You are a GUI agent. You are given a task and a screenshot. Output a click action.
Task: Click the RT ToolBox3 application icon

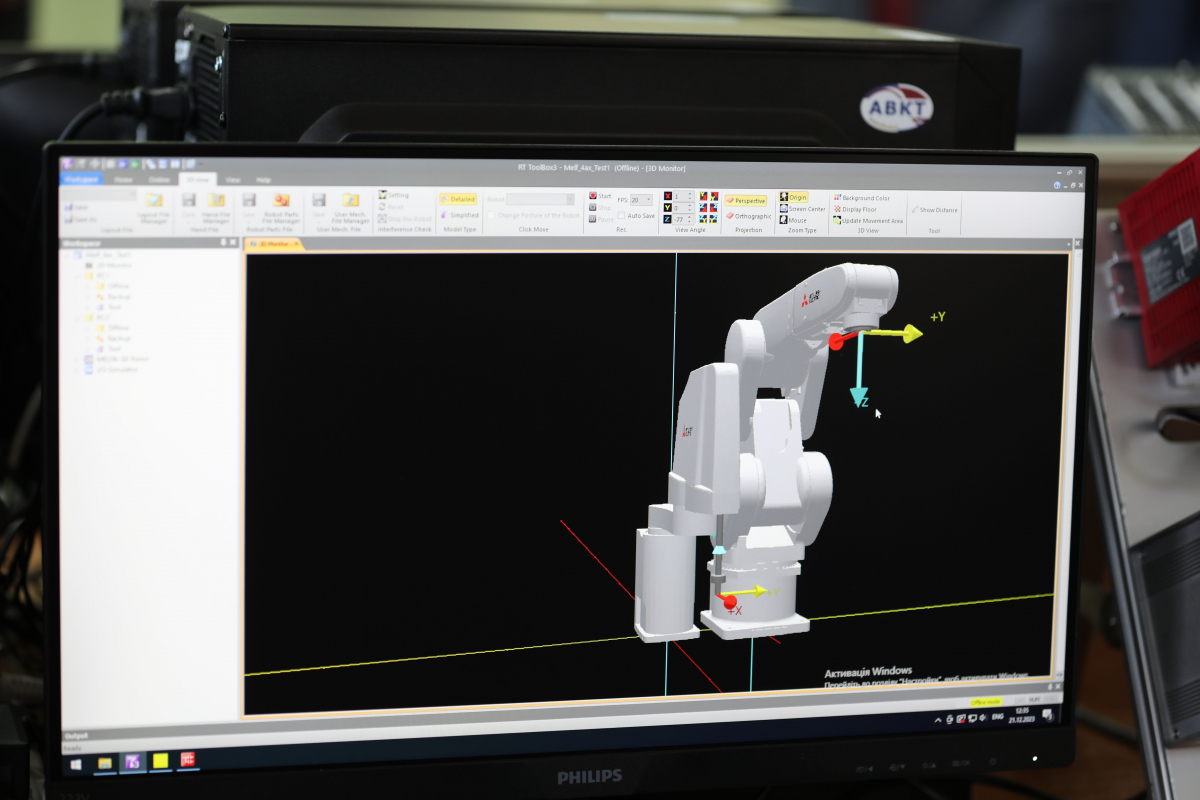click(x=67, y=164)
